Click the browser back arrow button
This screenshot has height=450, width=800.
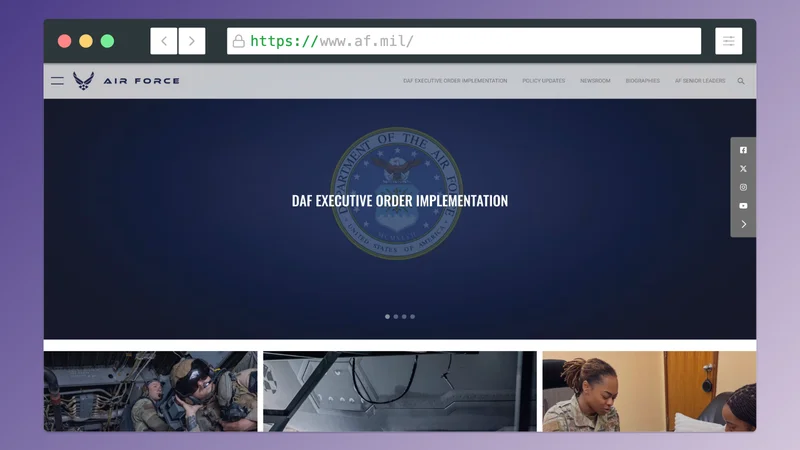click(164, 41)
